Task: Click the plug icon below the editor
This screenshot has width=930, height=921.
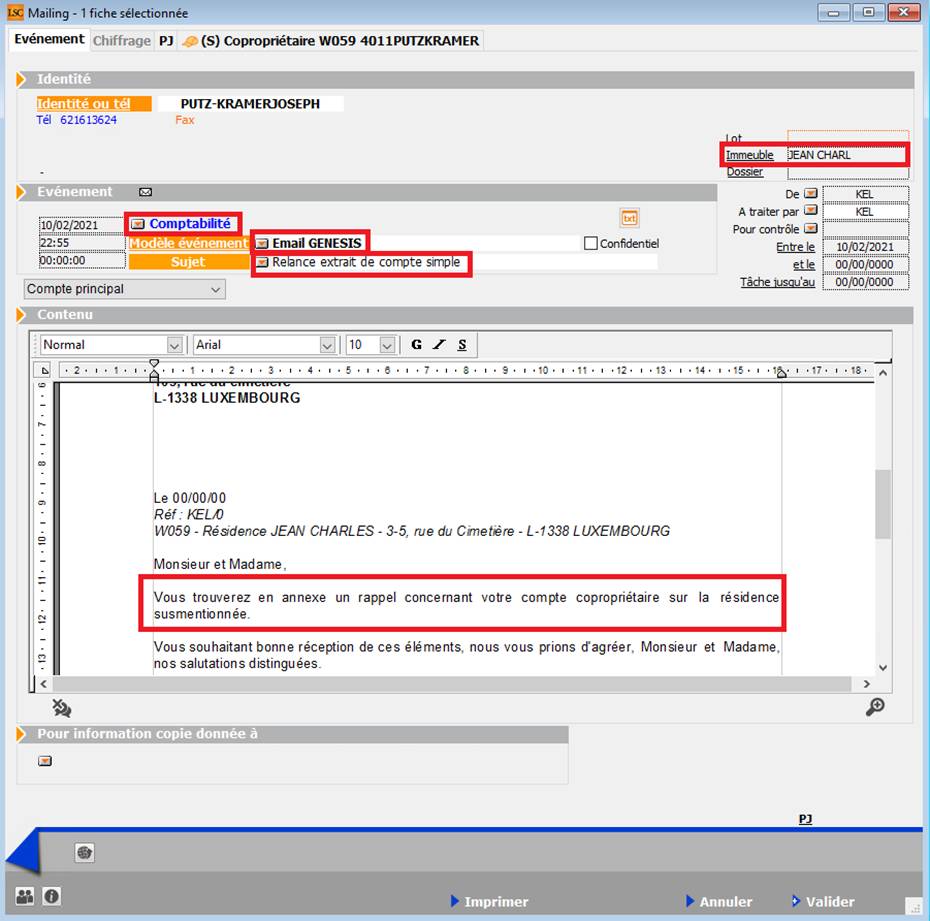Action: tap(62, 708)
